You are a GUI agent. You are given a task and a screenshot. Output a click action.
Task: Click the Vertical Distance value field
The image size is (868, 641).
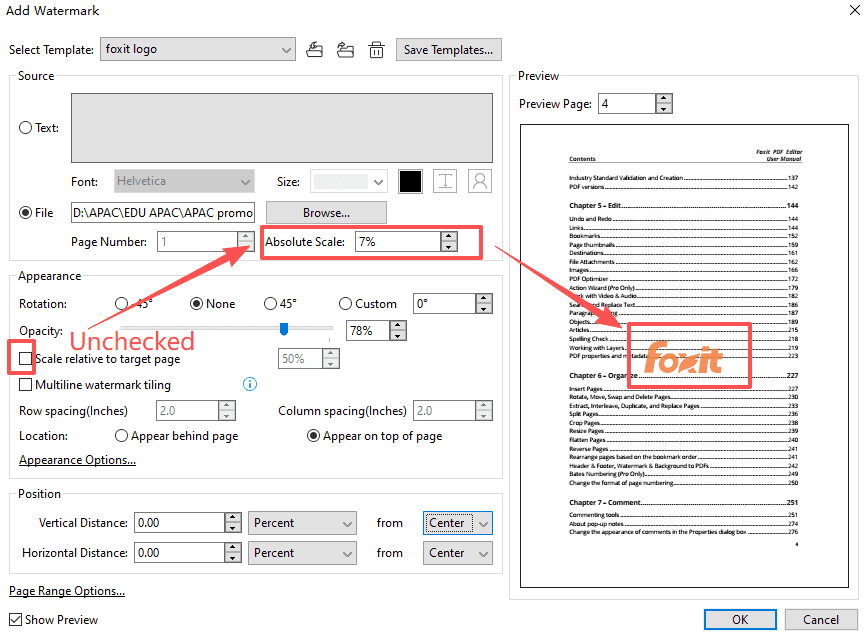(179, 523)
